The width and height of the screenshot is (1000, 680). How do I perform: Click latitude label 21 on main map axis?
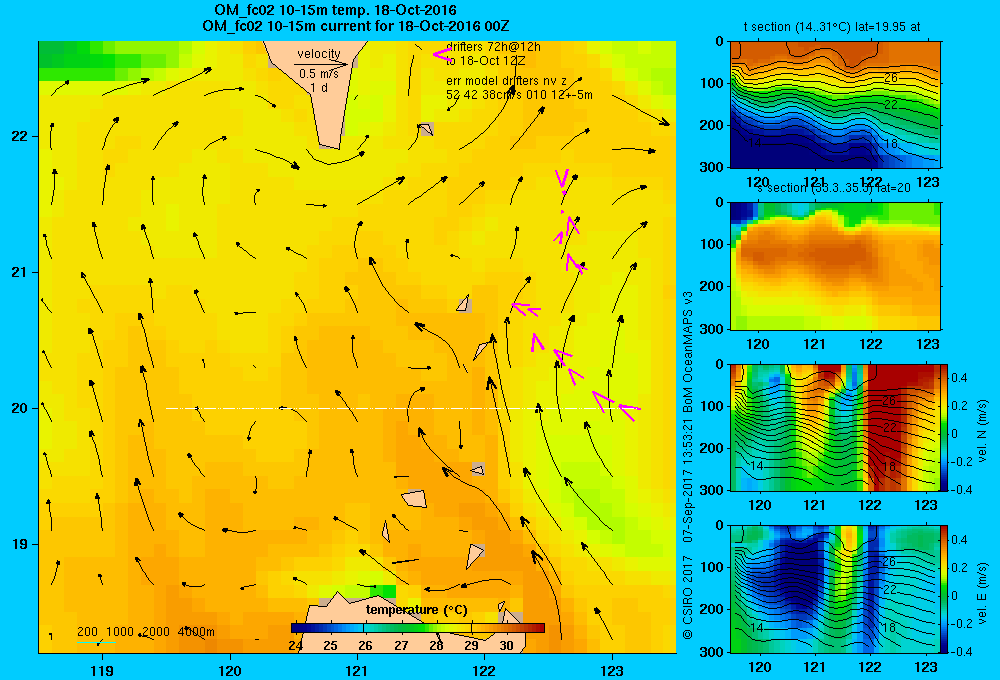coord(19,272)
